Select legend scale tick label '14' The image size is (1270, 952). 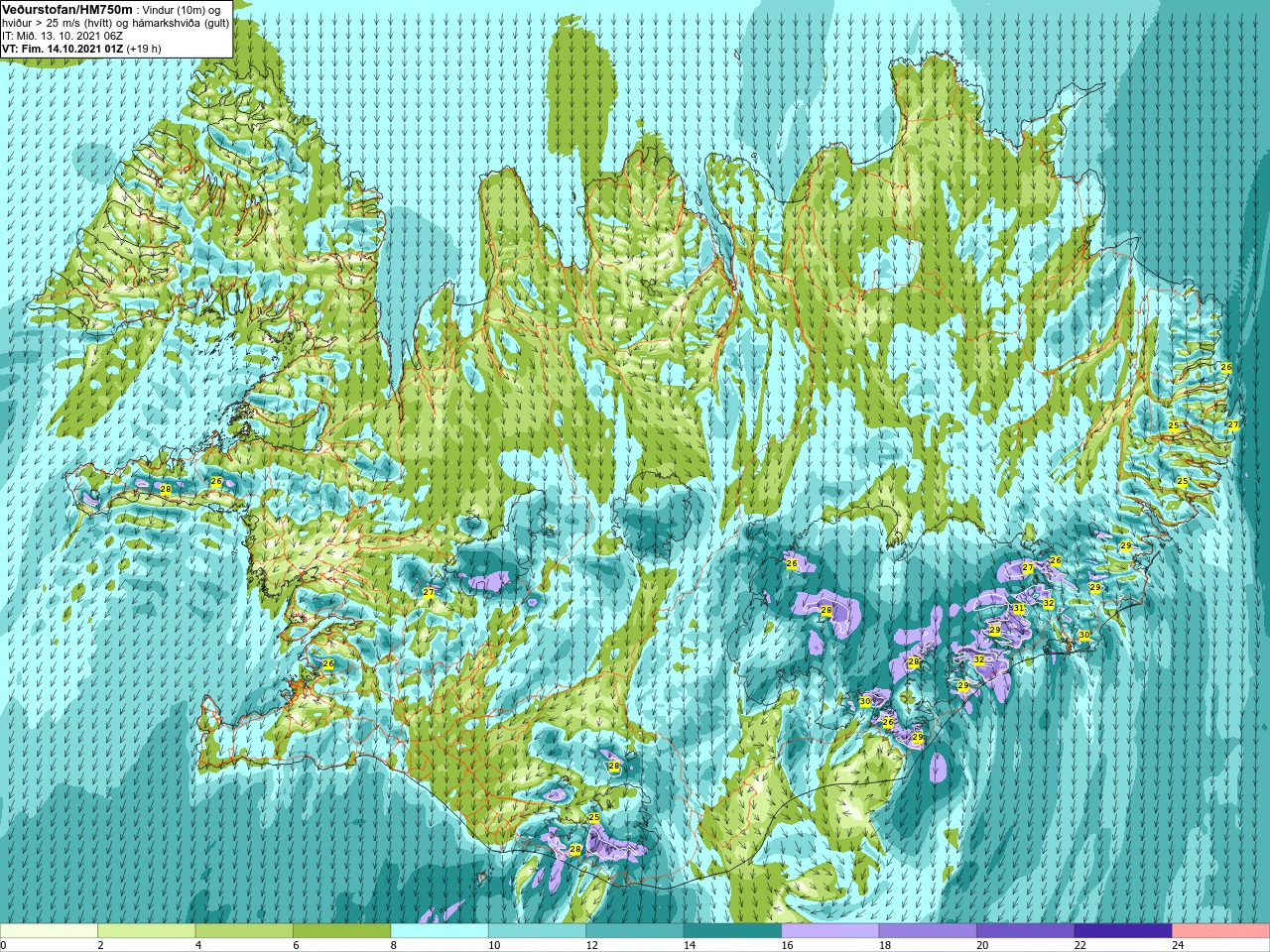(x=690, y=945)
